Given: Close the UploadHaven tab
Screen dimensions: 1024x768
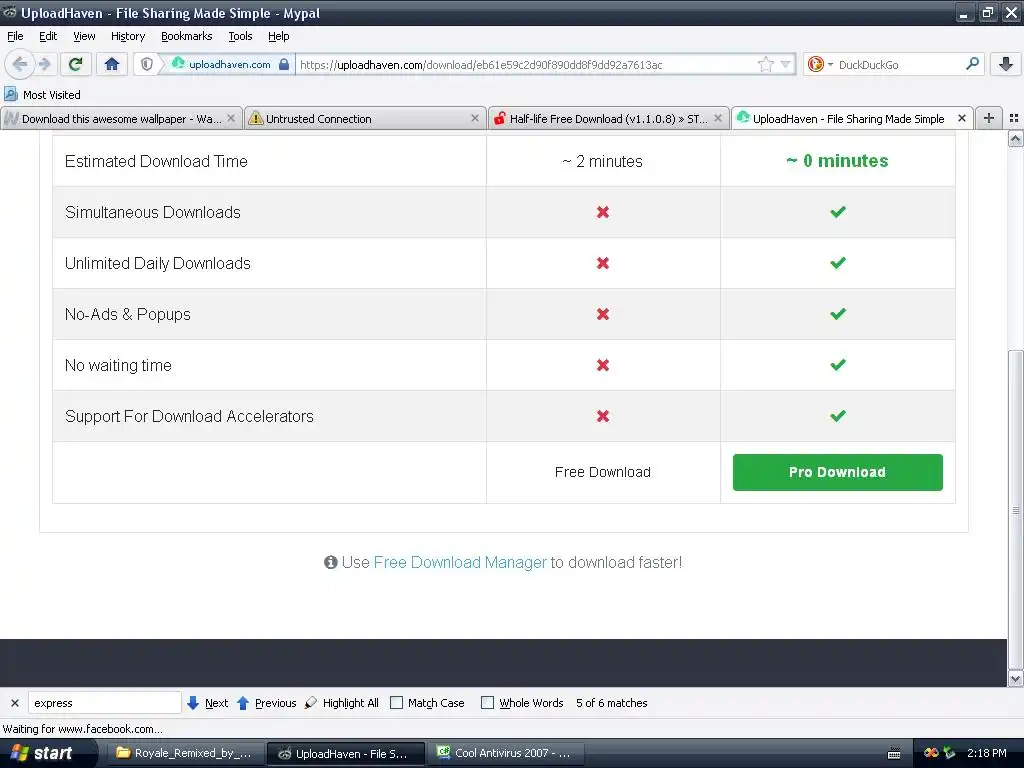Looking at the screenshot, I should tap(962, 118).
